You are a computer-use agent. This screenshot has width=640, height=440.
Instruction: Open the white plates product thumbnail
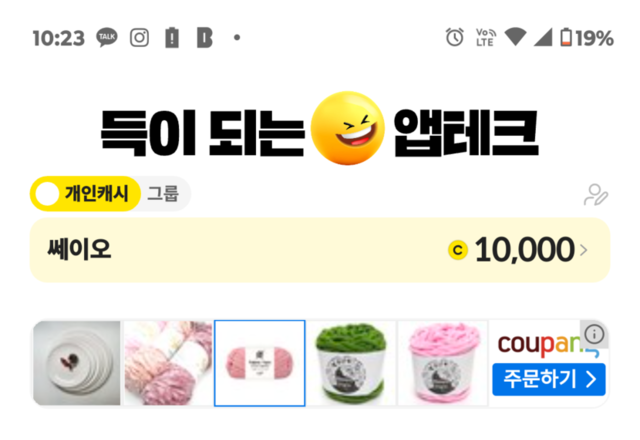click(77, 363)
